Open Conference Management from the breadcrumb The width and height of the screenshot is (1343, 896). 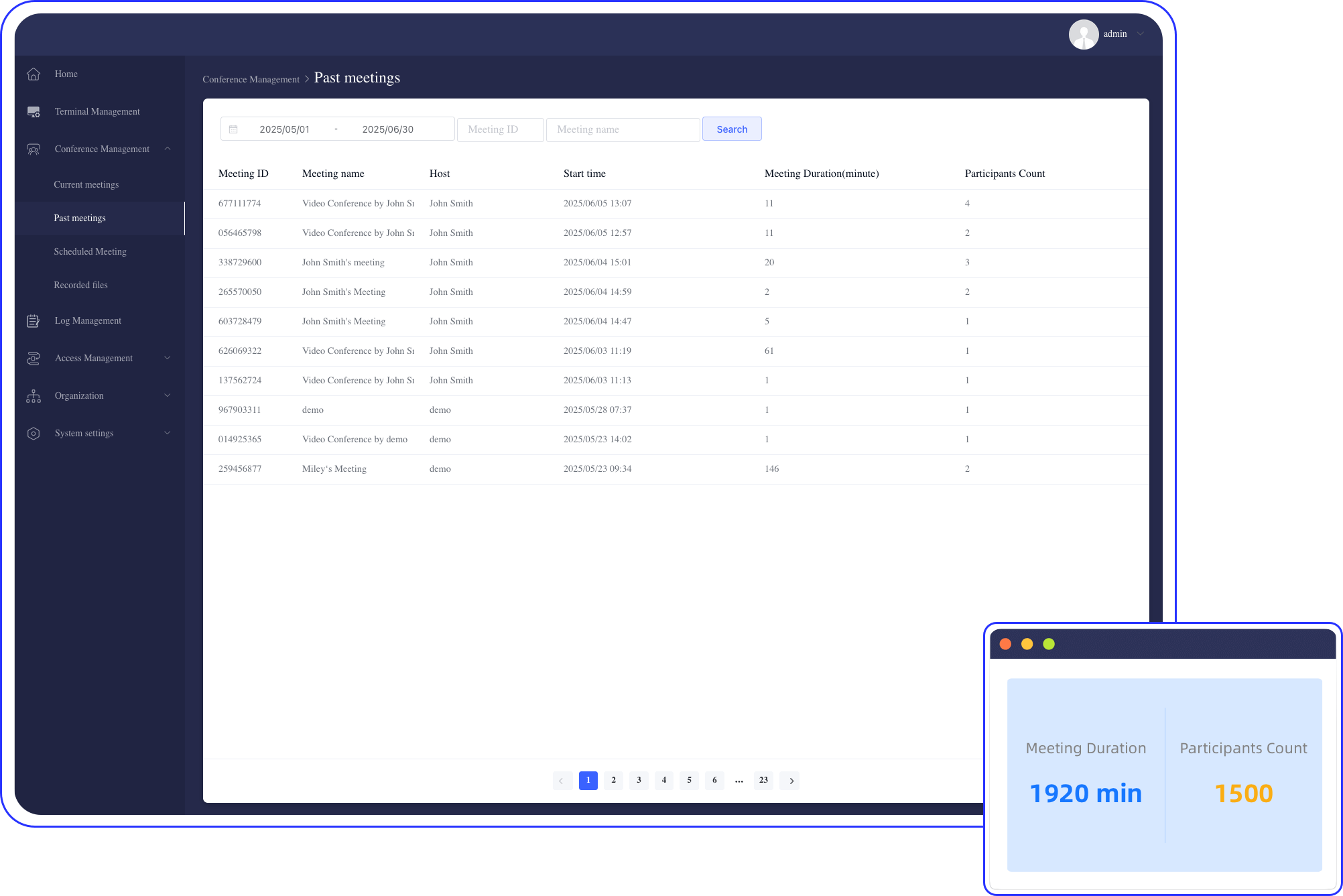[x=251, y=78]
